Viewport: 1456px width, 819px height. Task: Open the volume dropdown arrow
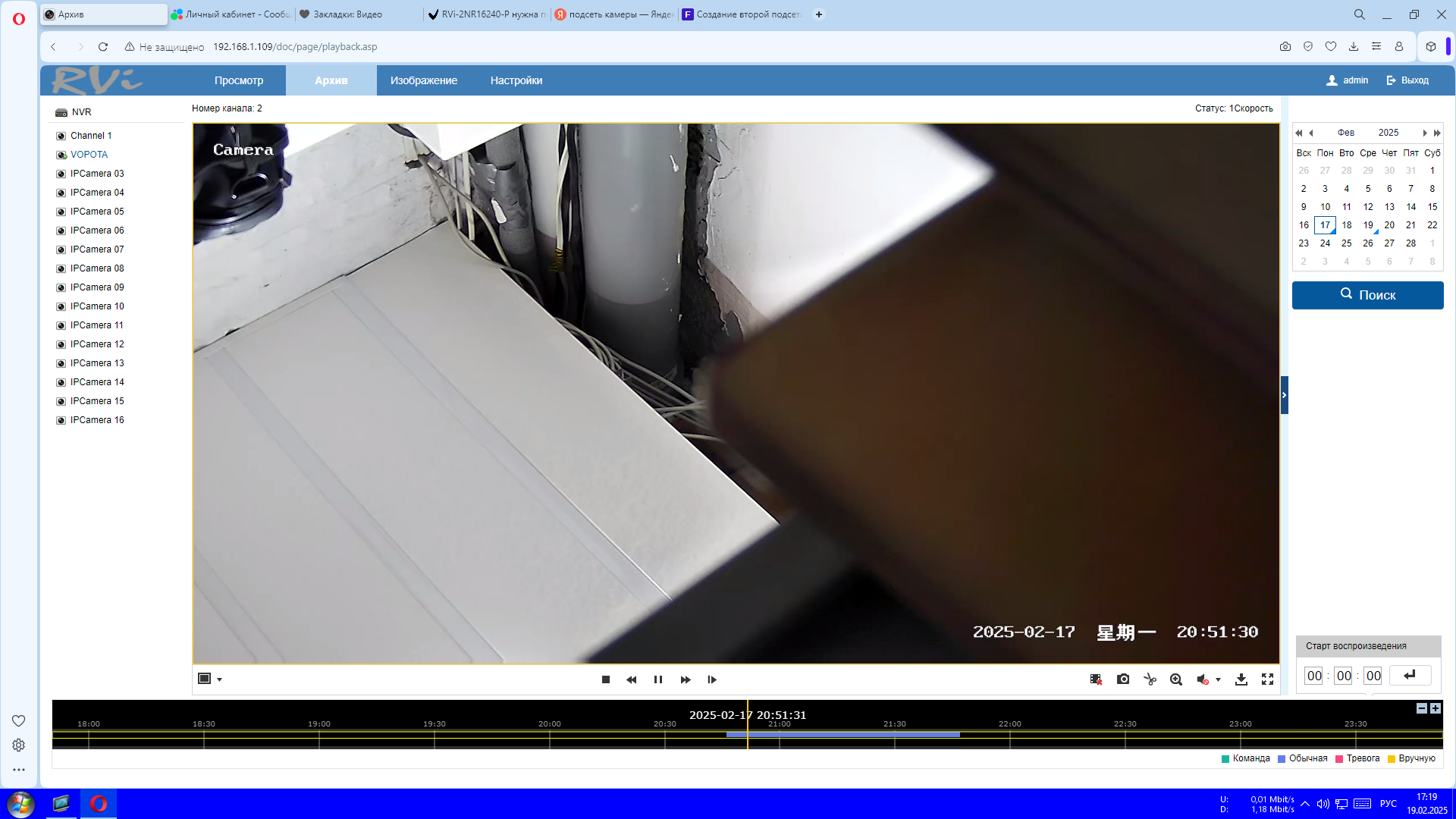(1218, 679)
